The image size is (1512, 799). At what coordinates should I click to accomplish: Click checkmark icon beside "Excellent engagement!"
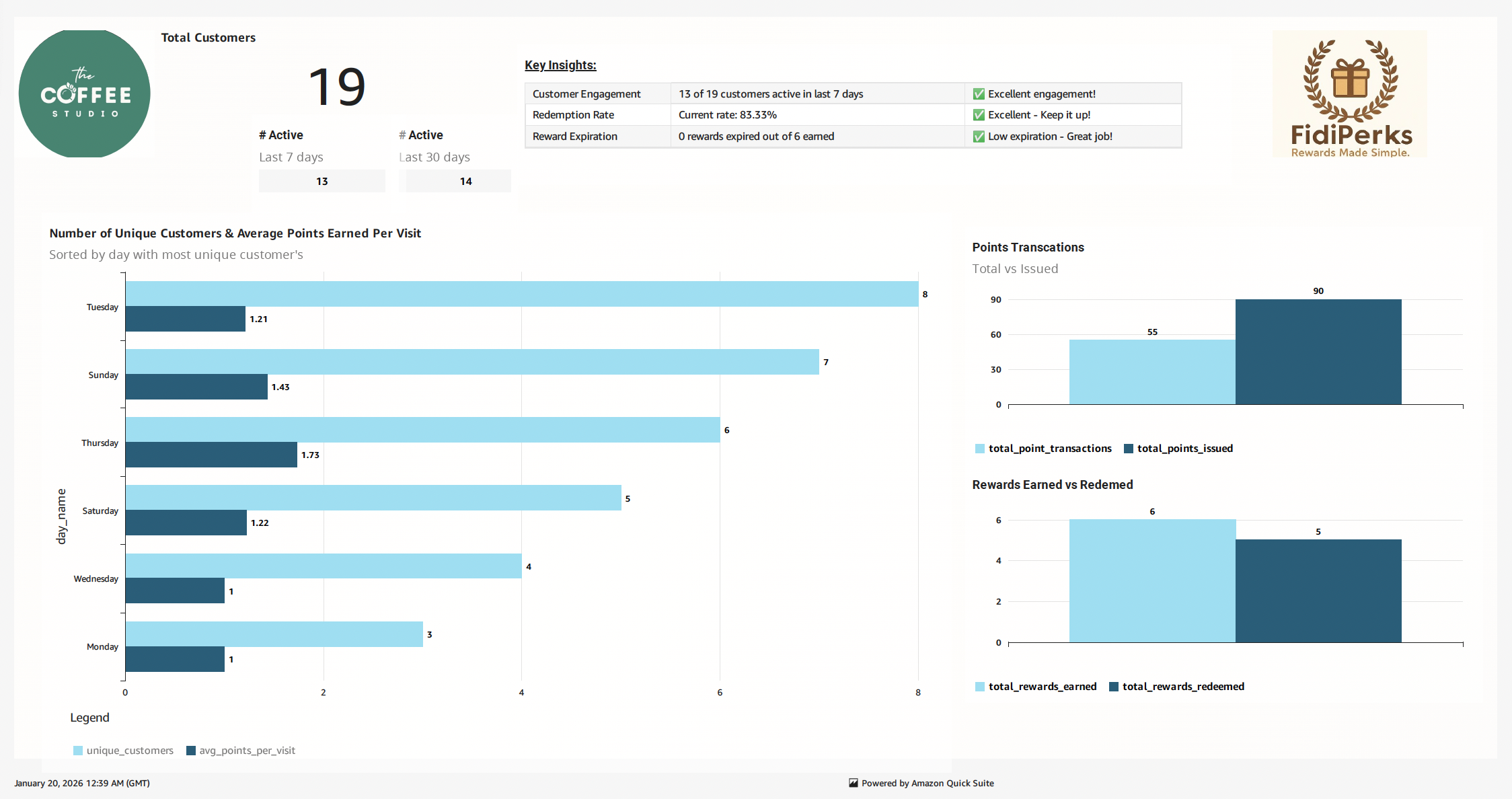click(x=977, y=93)
